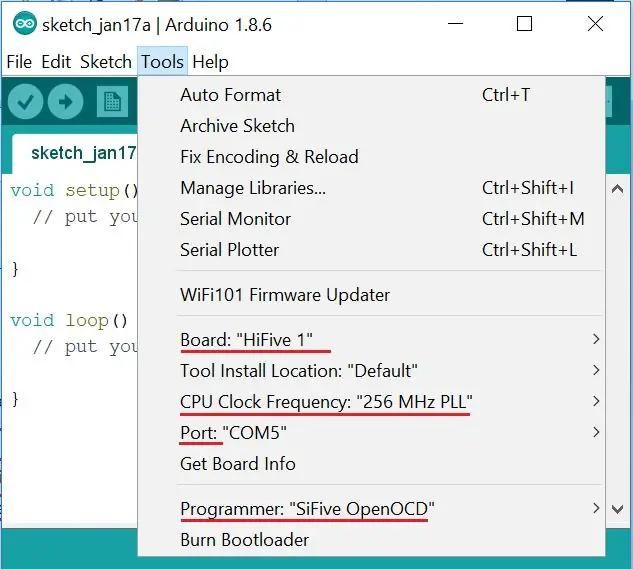The width and height of the screenshot is (633, 569).
Task: Open WiFi101 Firmware Updater
Action: coord(371,295)
